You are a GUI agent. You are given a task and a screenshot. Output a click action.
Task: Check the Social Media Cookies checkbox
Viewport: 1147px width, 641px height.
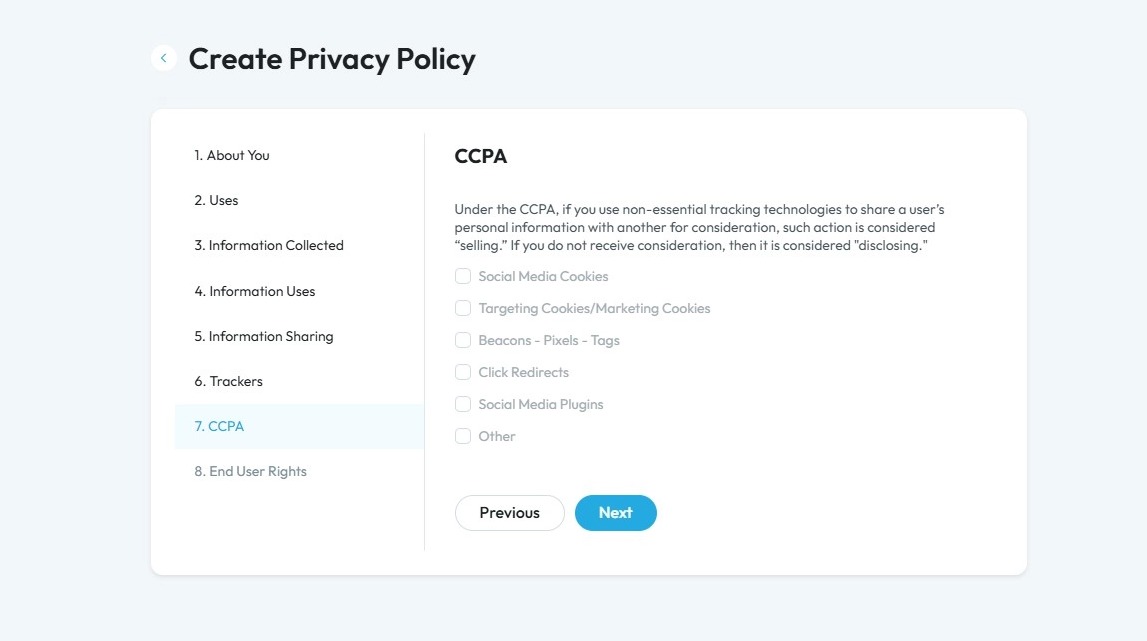click(x=463, y=276)
